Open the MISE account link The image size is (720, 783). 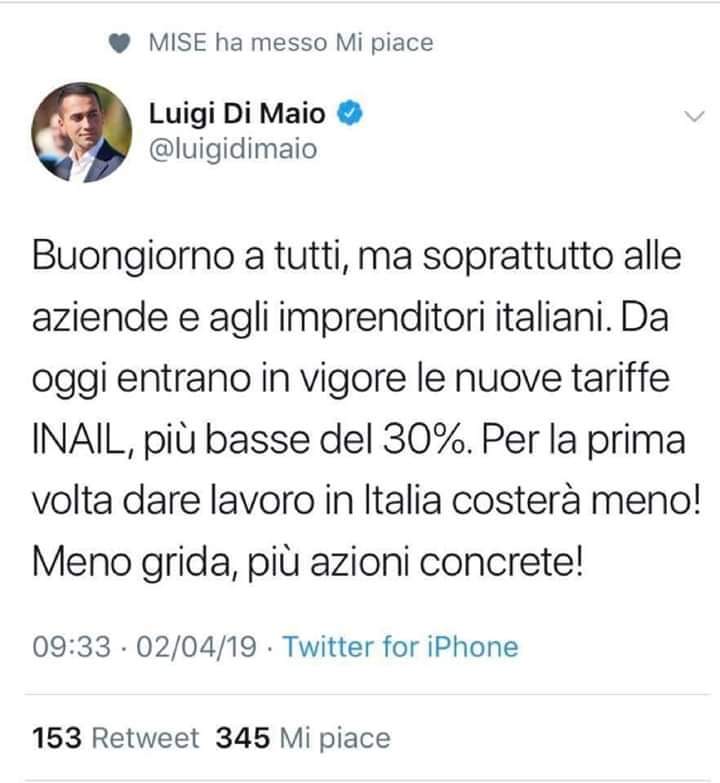tap(178, 42)
